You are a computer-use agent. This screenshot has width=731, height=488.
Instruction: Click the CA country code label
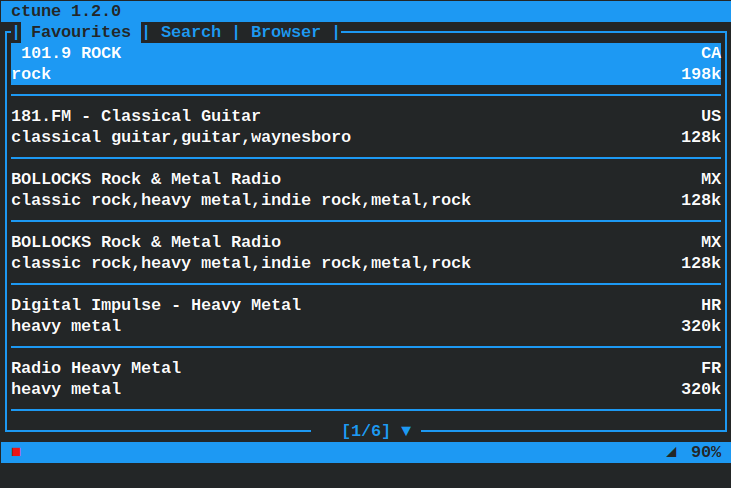point(711,53)
